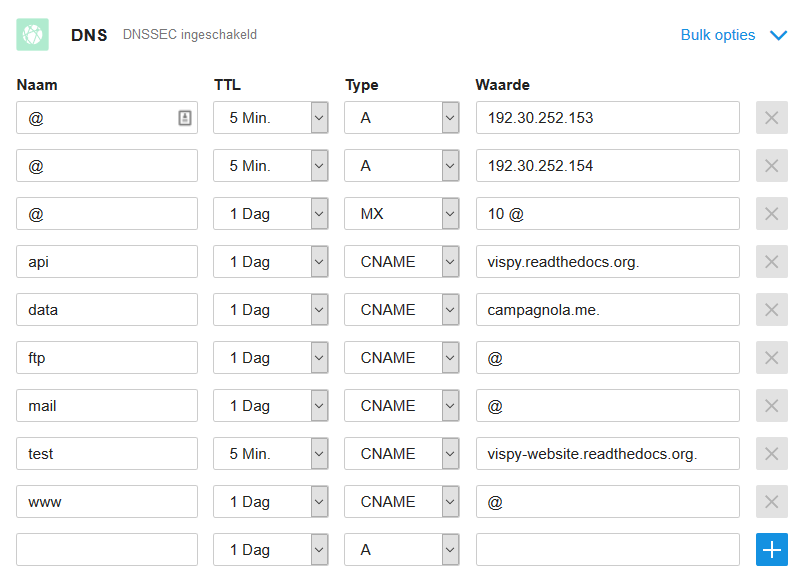Add a new DNS record with the plus button
The height and width of the screenshot is (576, 804).
771,549
